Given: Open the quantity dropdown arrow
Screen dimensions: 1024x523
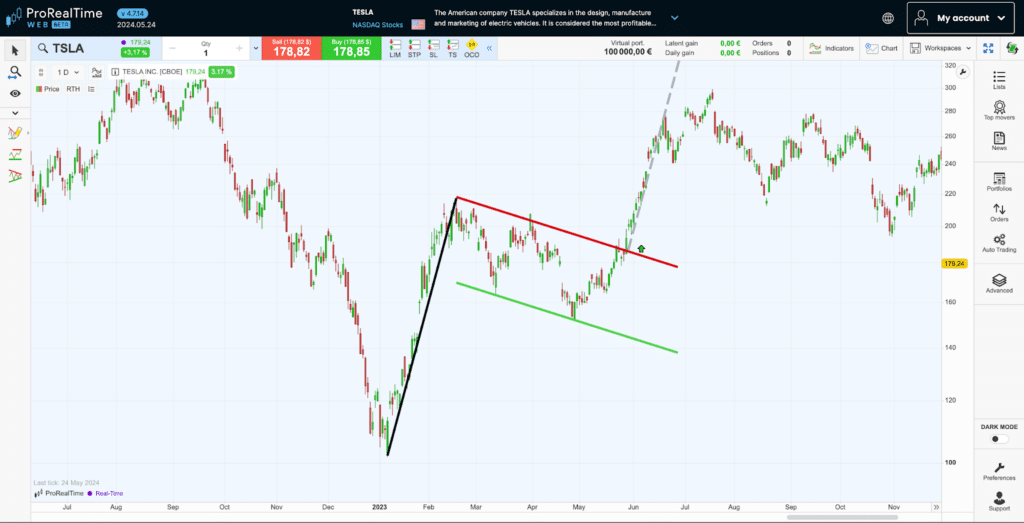Looking at the screenshot, I should point(255,48).
